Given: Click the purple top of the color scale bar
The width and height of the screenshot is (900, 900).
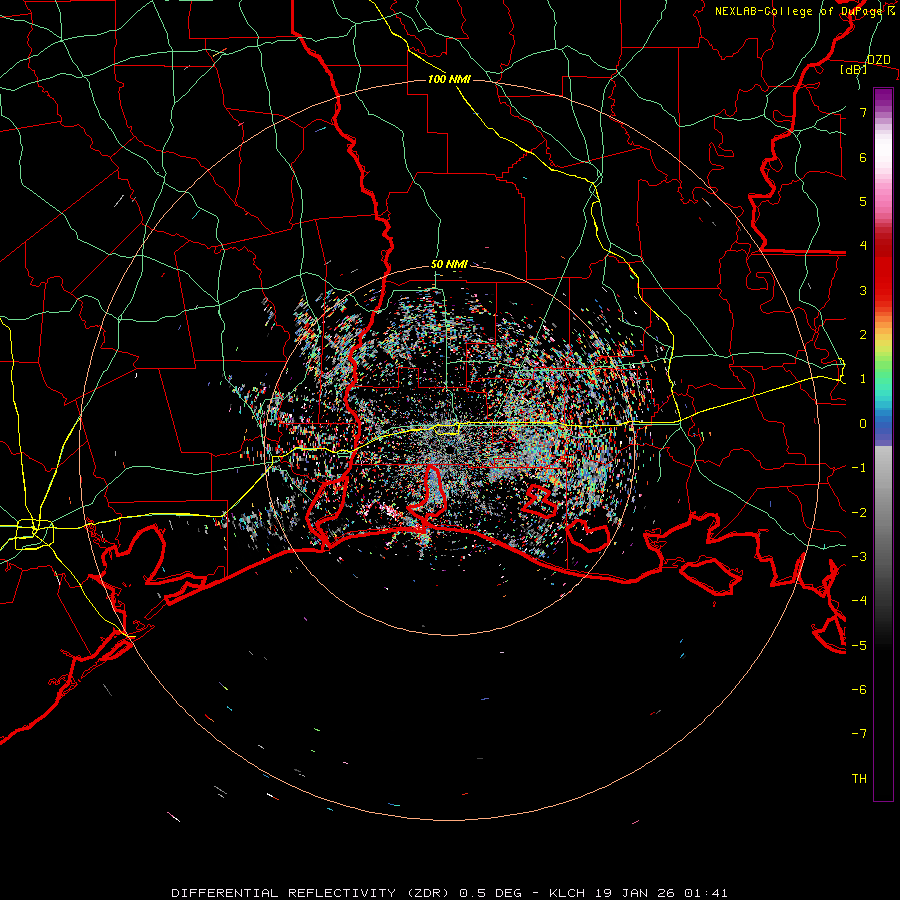Looking at the screenshot, I should point(883,98).
